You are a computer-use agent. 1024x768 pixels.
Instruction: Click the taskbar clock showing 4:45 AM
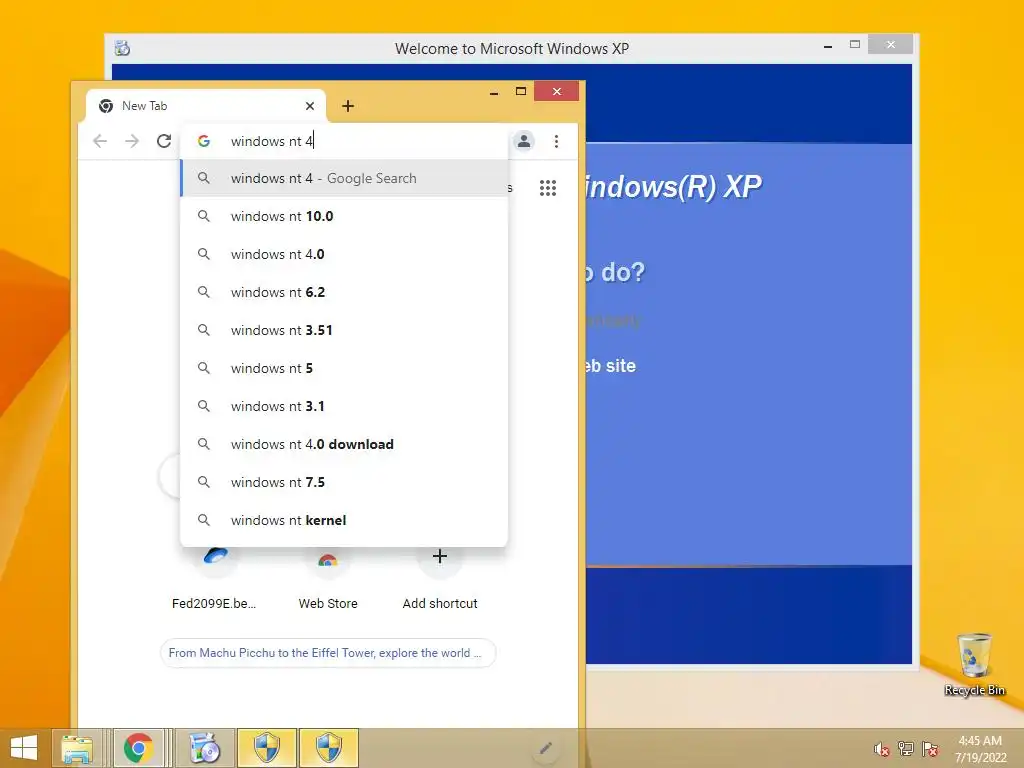980,749
